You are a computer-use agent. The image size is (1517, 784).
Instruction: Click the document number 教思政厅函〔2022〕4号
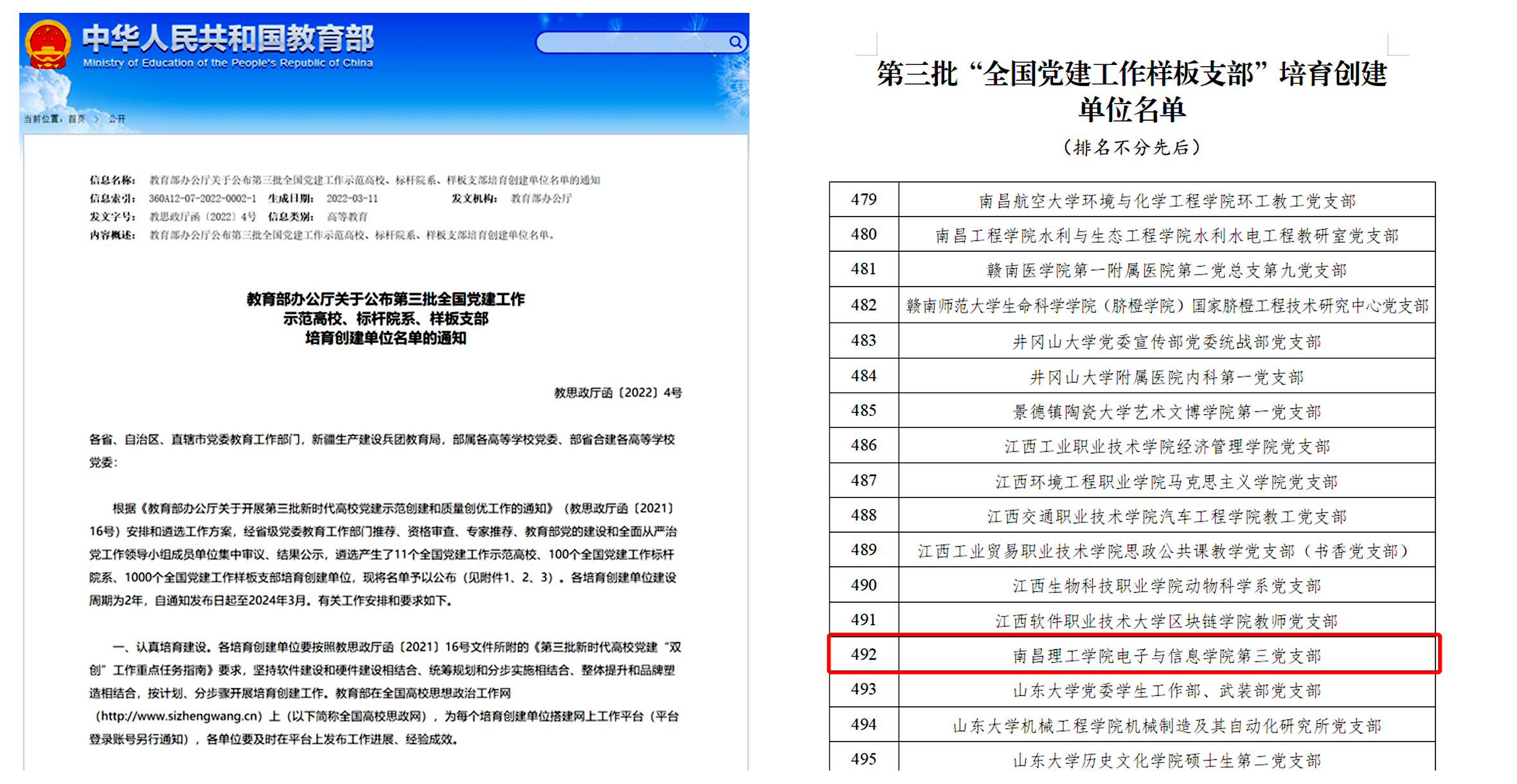coord(618,393)
